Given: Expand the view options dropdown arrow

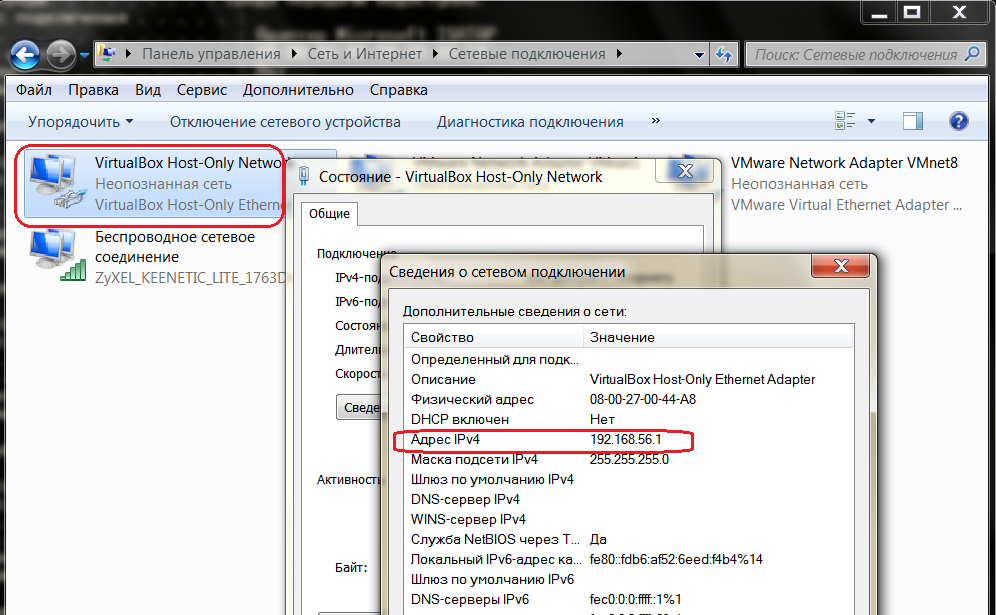Looking at the screenshot, I should [x=872, y=121].
